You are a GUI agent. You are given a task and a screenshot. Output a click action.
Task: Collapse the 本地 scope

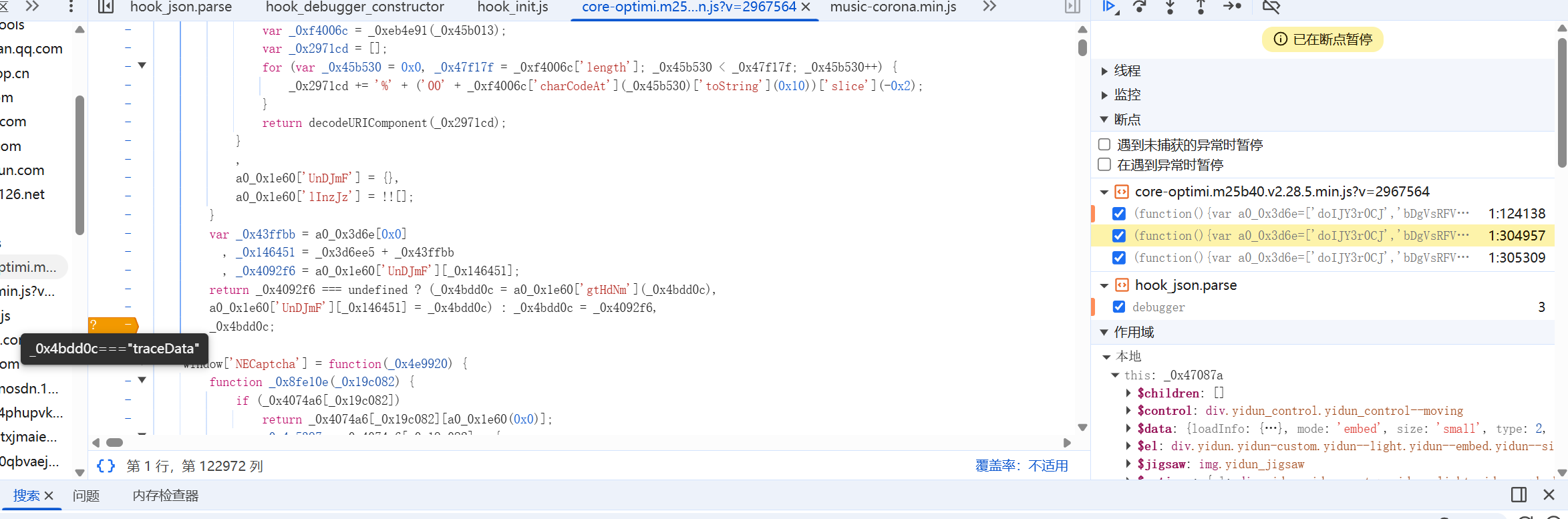click(1107, 357)
